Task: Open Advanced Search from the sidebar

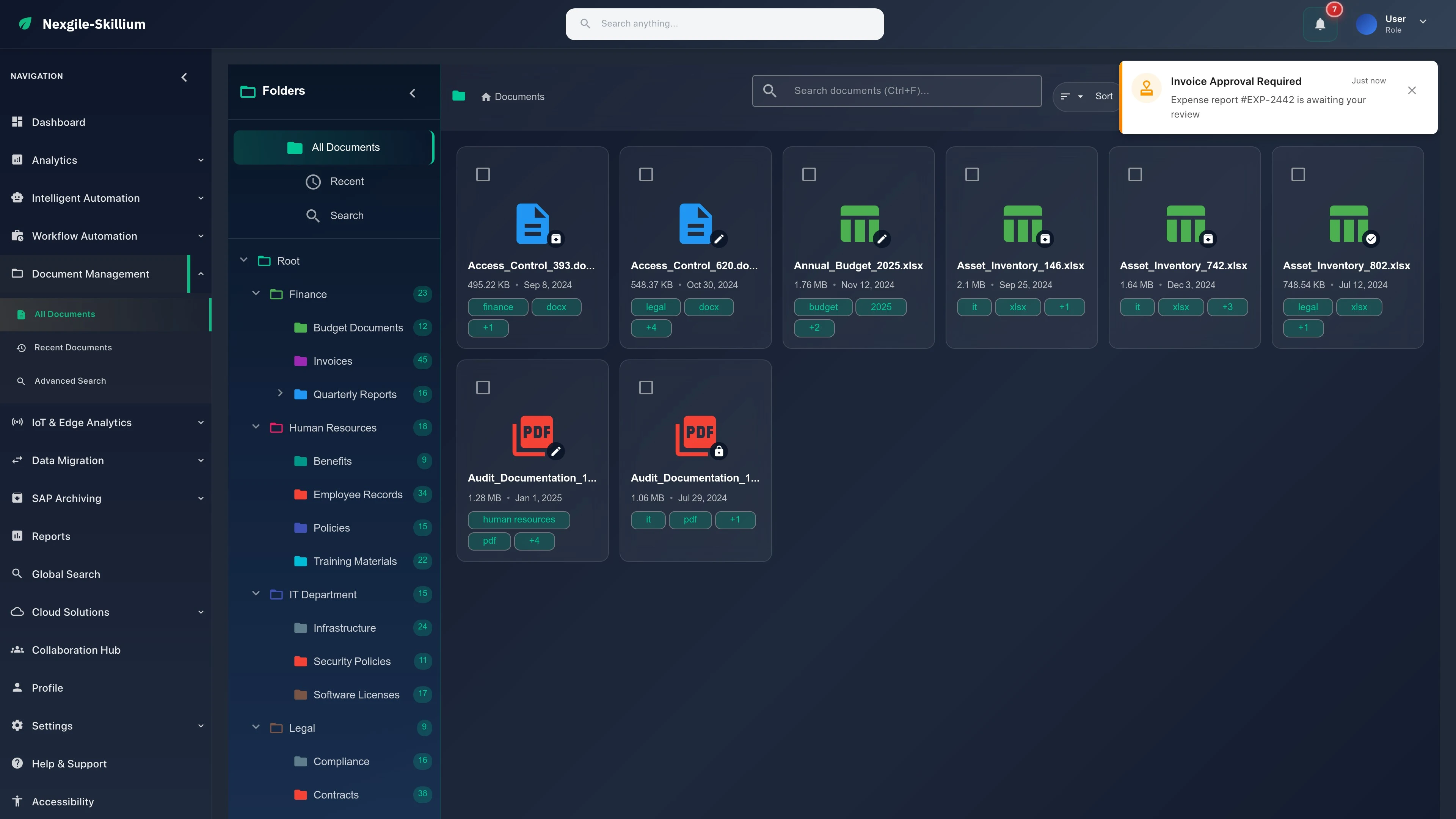Action: (x=70, y=380)
